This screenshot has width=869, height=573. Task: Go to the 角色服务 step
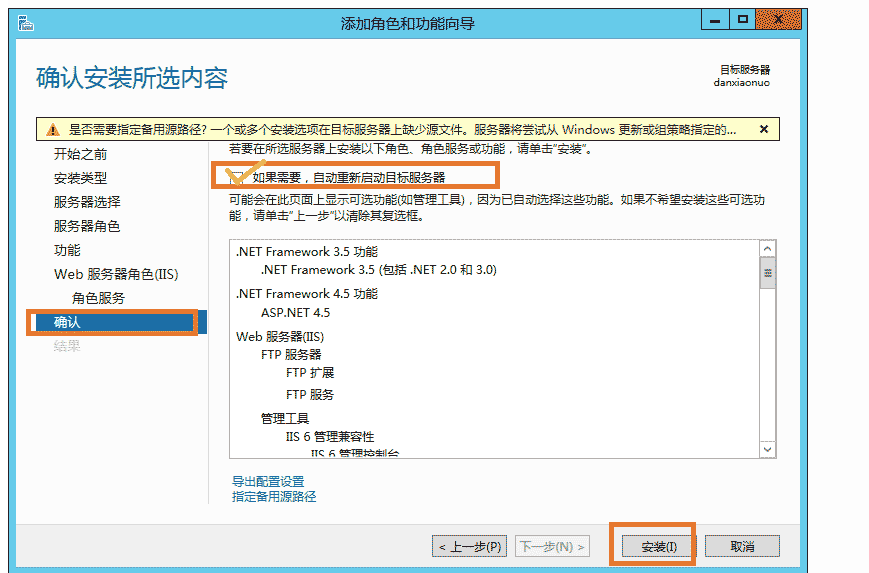(x=98, y=298)
